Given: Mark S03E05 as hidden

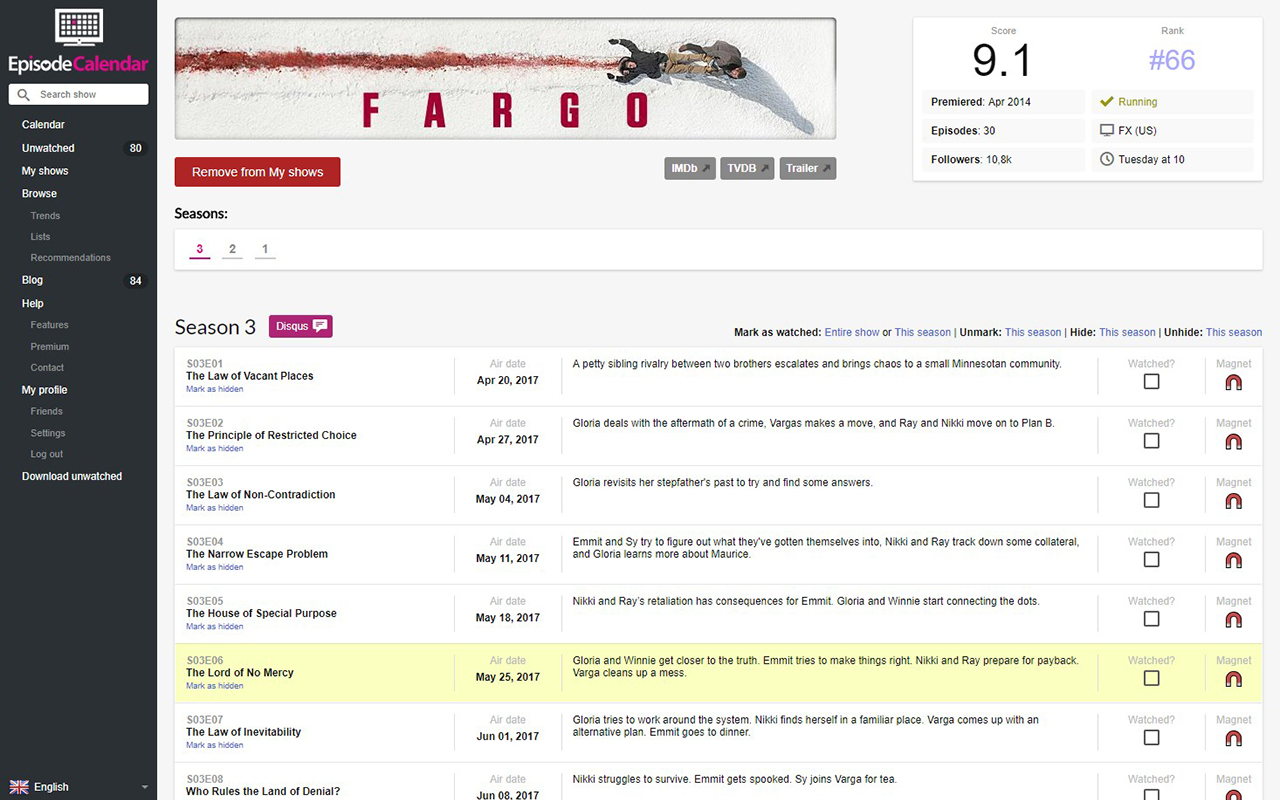Looking at the screenshot, I should [215, 626].
